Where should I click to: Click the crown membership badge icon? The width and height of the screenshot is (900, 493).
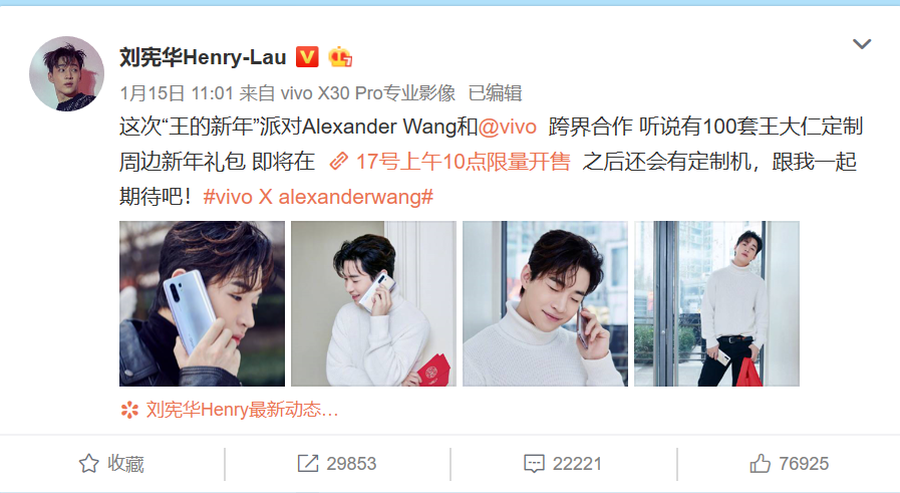[340, 57]
